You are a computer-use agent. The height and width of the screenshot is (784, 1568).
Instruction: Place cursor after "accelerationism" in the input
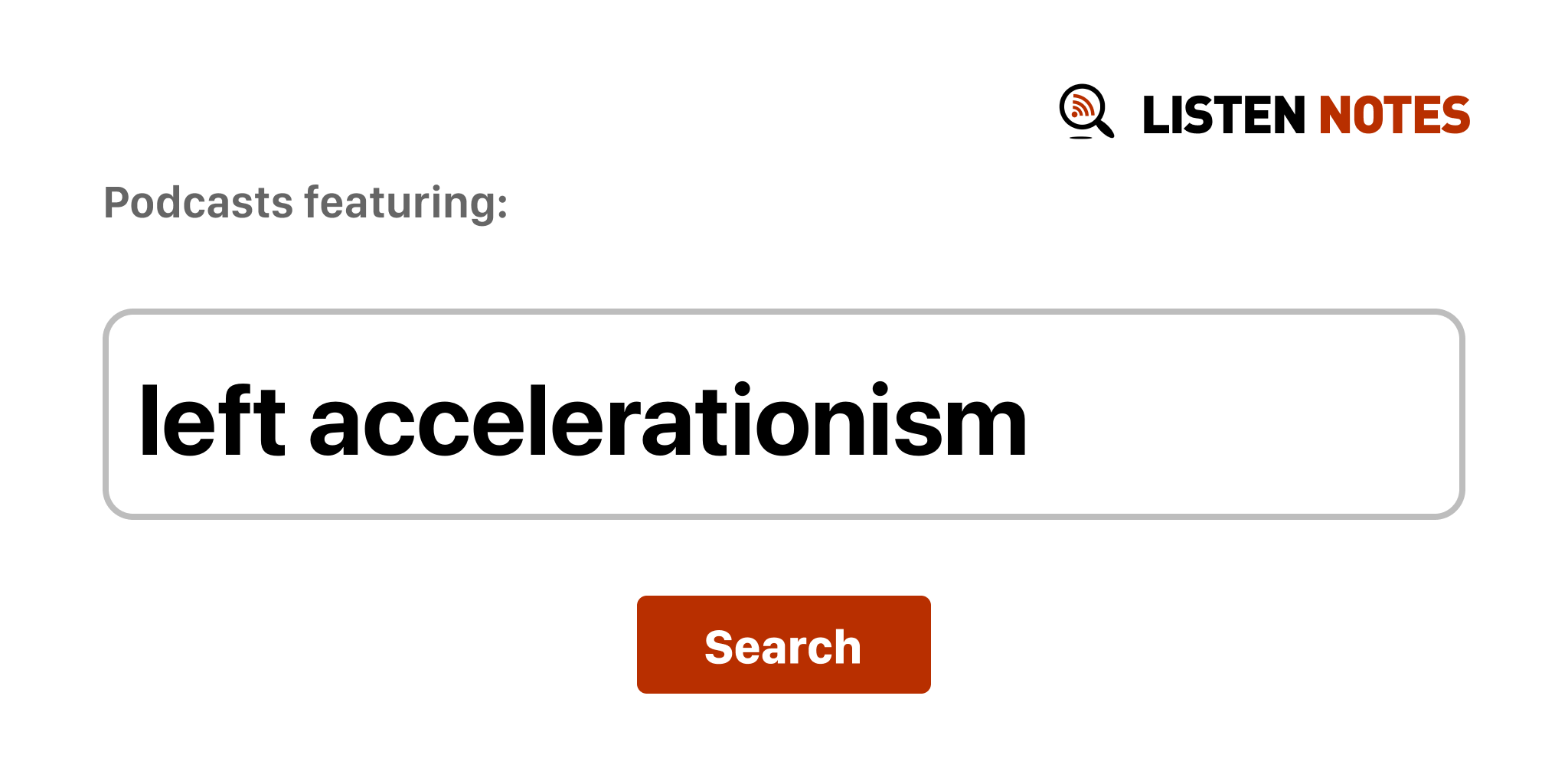pyautogui.click(x=1031, y=421)
